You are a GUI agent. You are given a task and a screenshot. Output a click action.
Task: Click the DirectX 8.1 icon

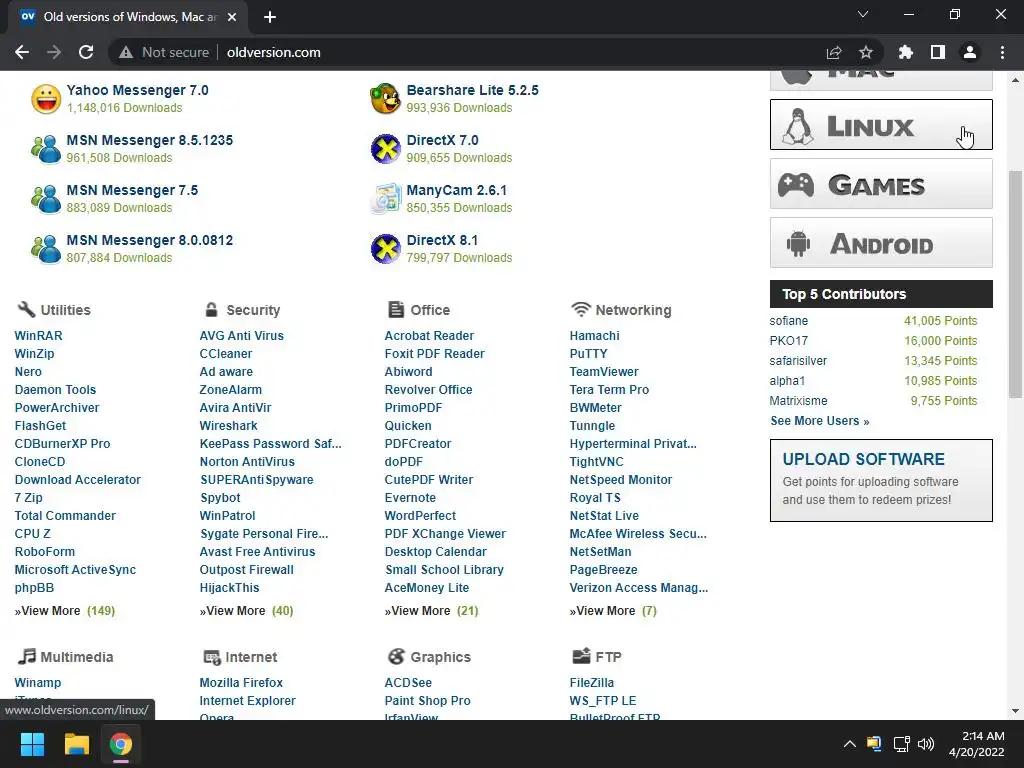(x=386, y=249)
